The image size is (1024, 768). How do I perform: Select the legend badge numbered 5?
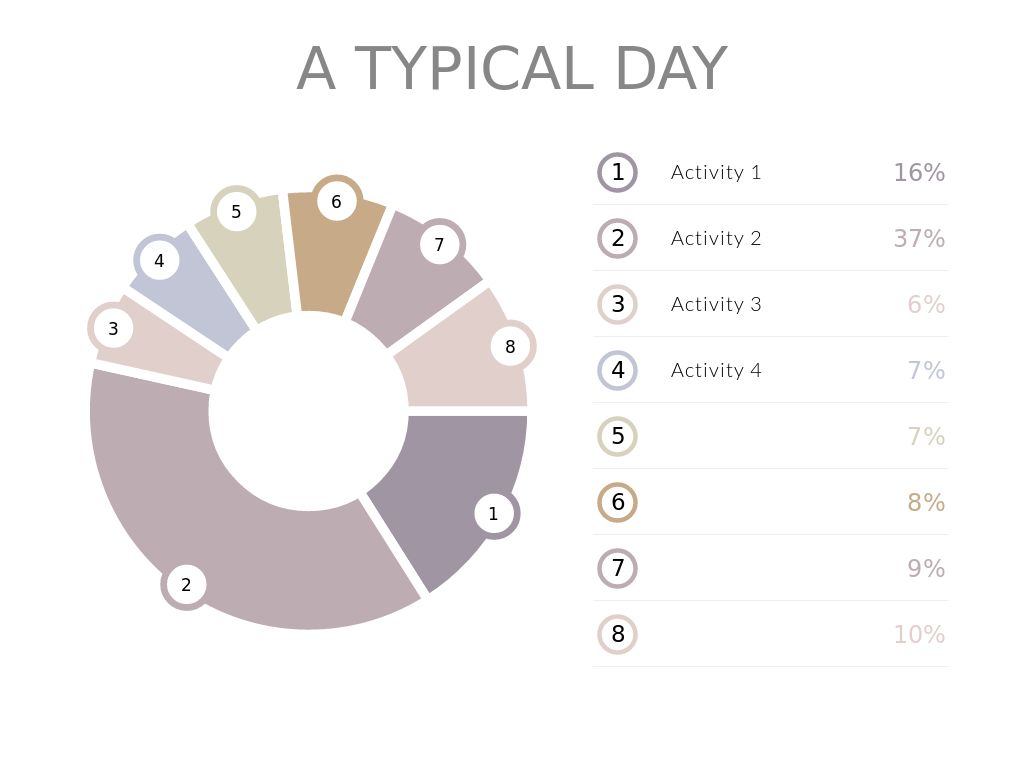tap(617, 436)
